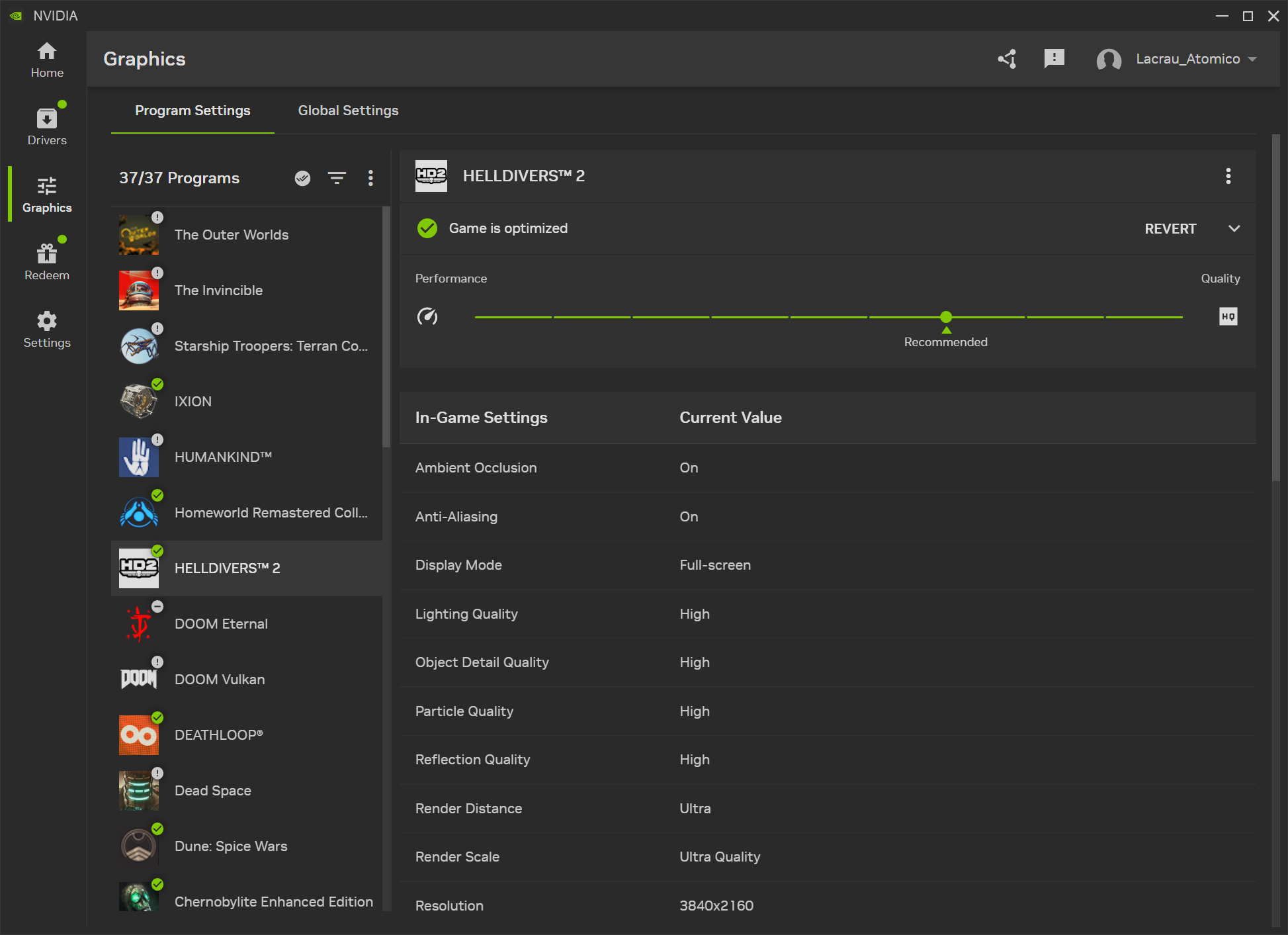Click the program list scrollbar

coord(386,327)
